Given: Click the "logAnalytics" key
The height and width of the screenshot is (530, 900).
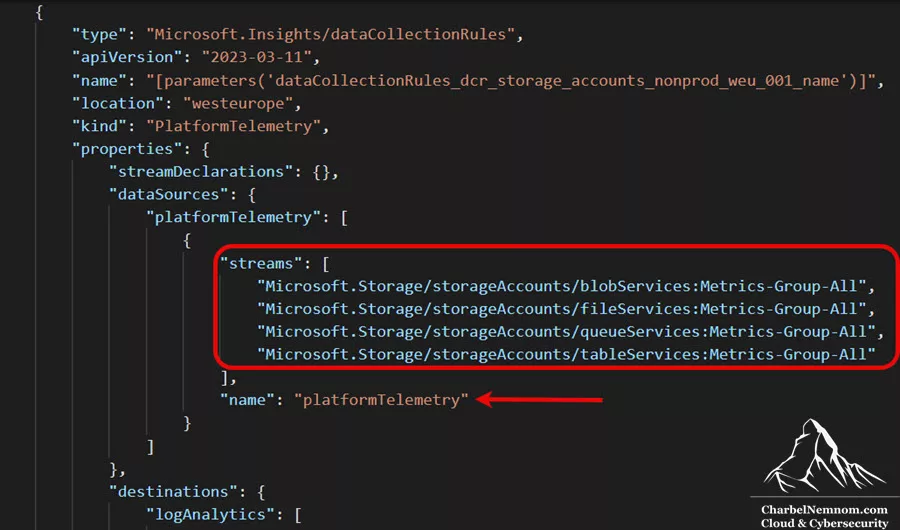Looking at the screenshot, I should pyautogui.click(x=210, y=514).
